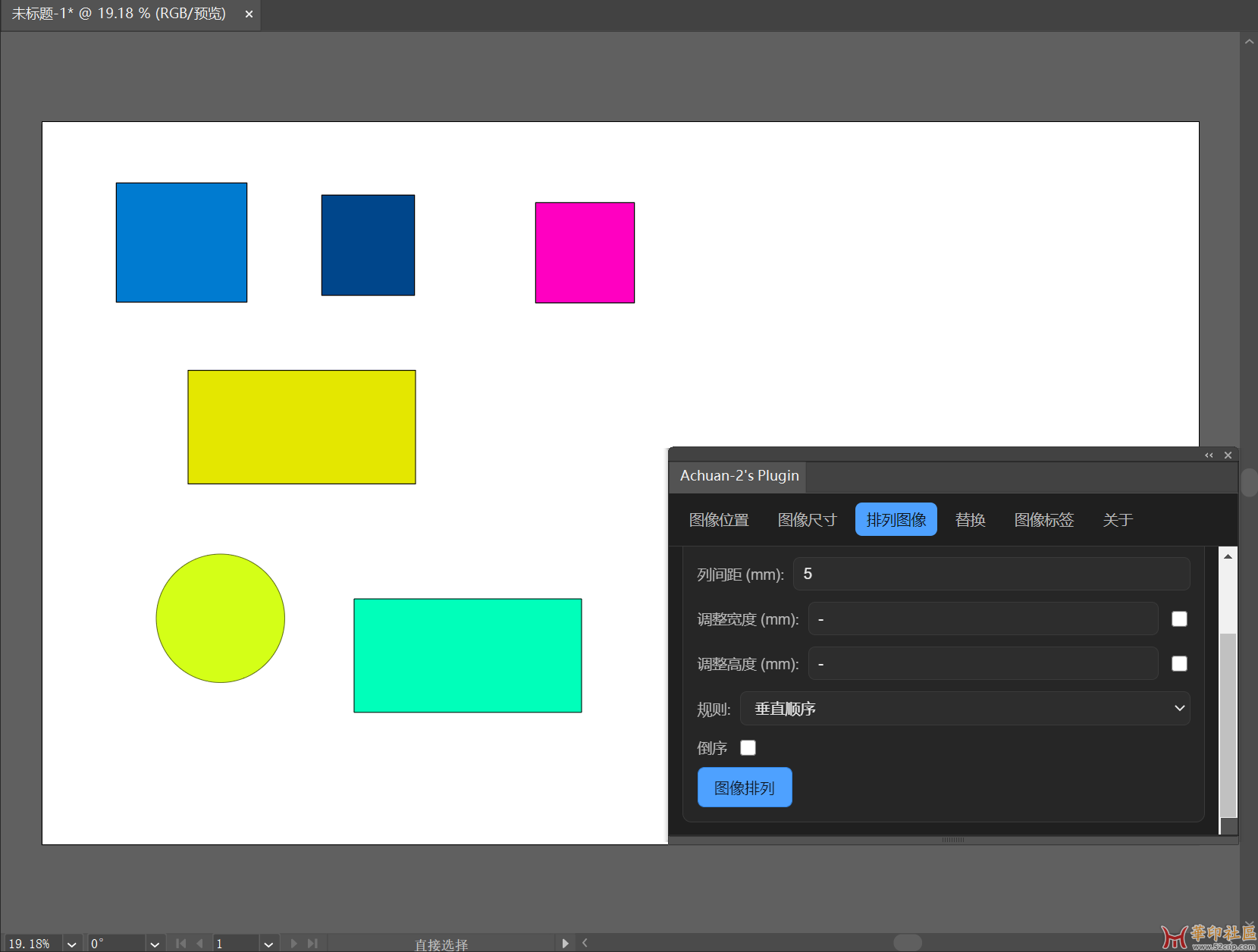Click the 直接选择 status text
Screen dimensions: 1258x952
pos(441,944)
